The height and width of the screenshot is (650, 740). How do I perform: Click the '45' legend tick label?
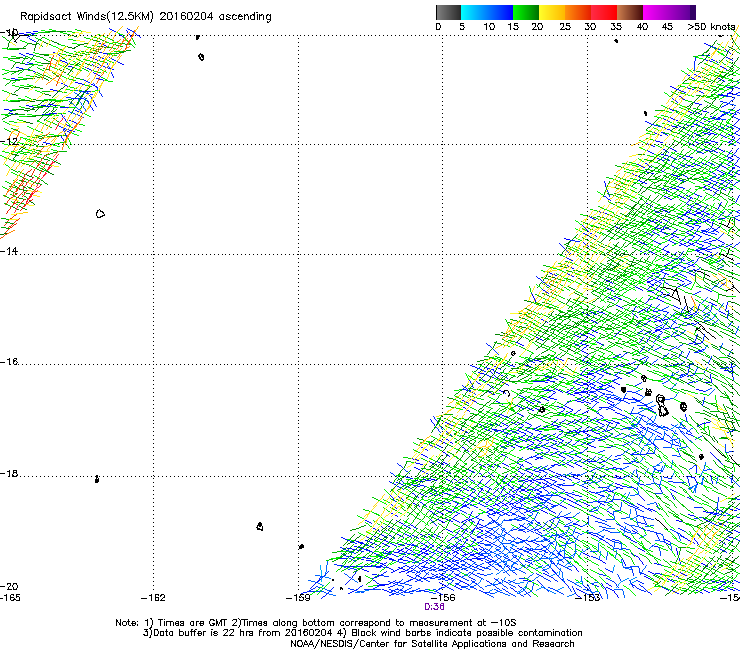coord(667,27)
